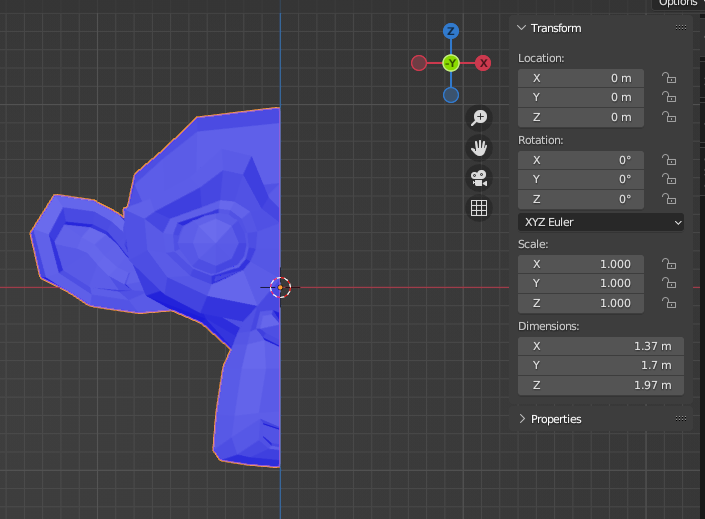Click the blue Z axis gizmo
This screenshot has width=705, height=519.
(451, 31)
